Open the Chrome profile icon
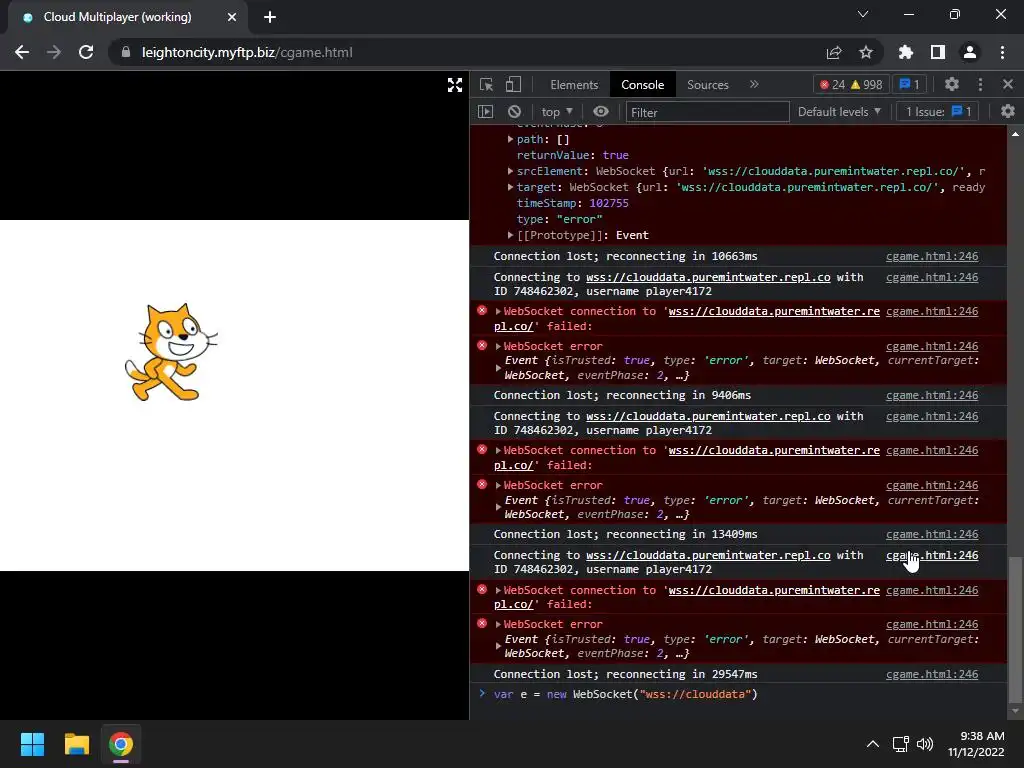This screenshot has width=1024, height=768. 970,52
